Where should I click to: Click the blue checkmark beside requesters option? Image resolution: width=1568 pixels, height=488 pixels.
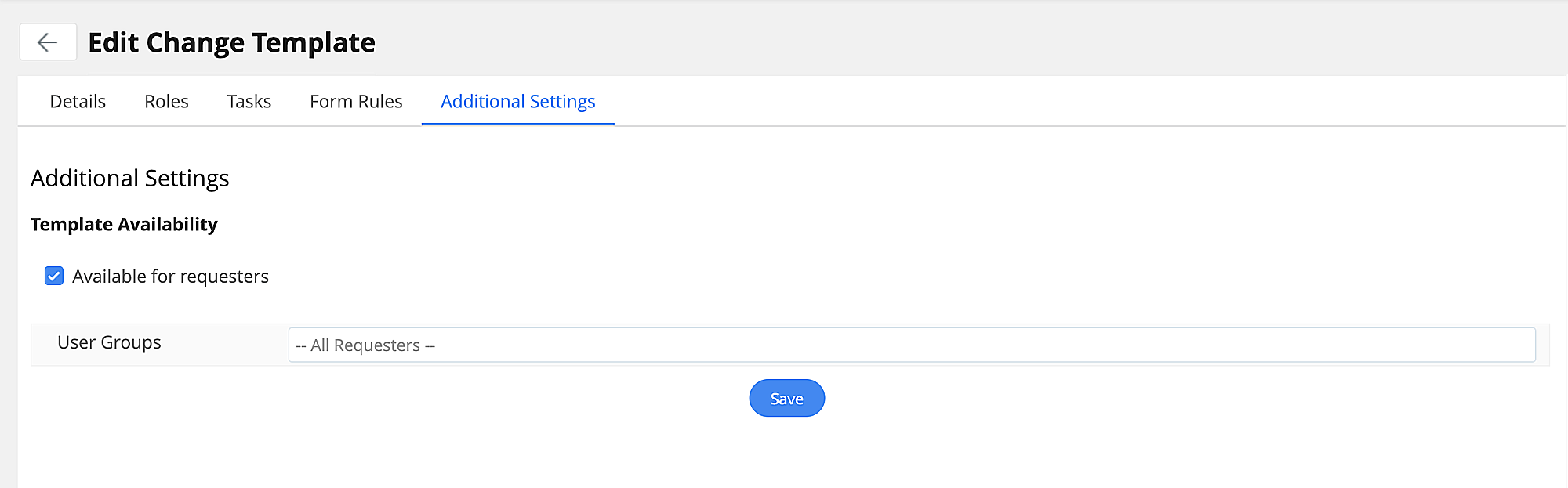[54, 276]
